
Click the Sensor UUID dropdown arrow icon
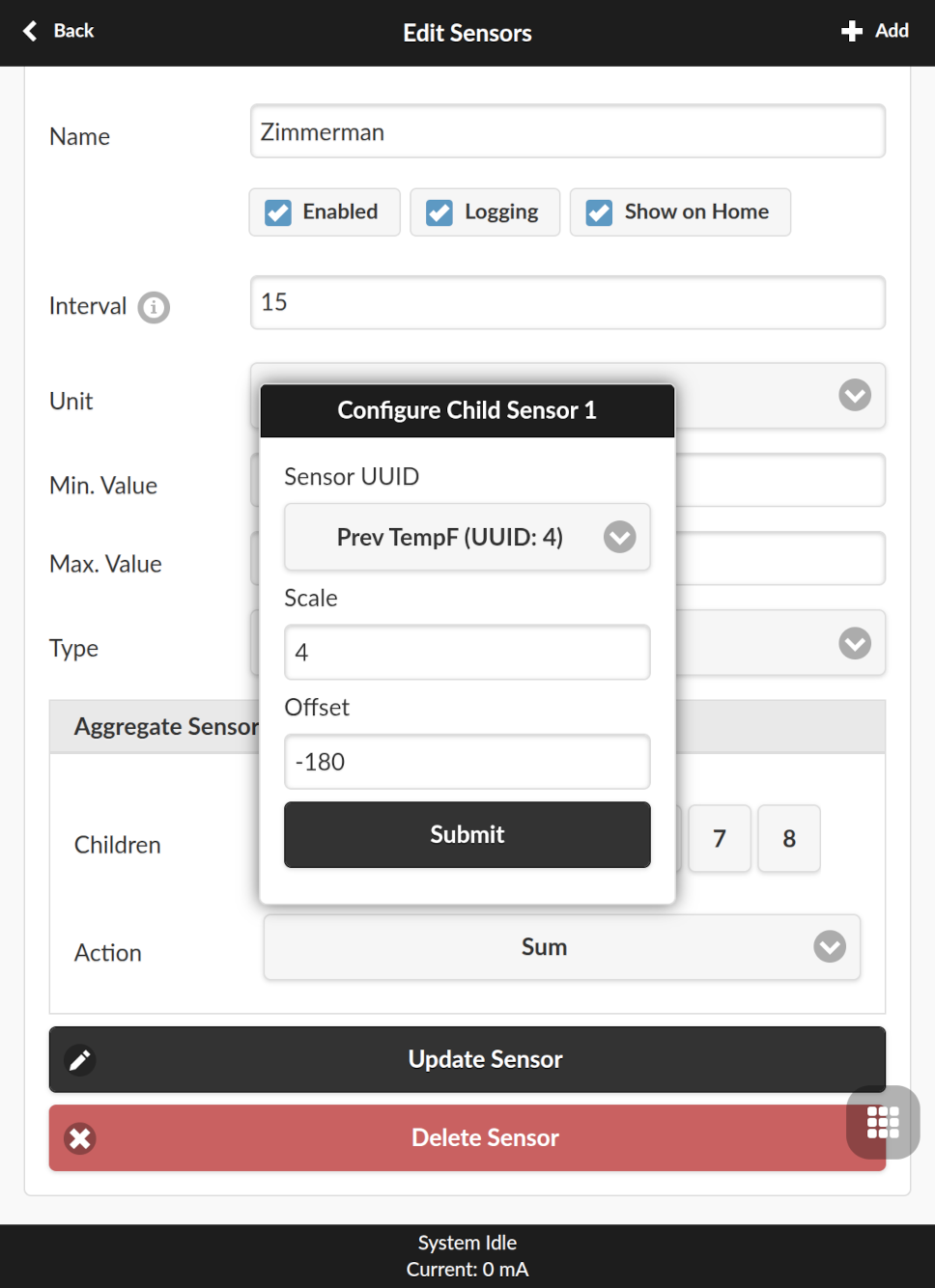tap(620, 537)
